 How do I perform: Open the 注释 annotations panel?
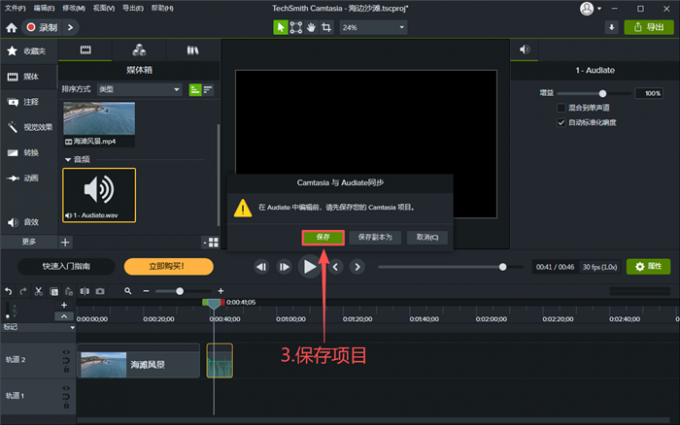[29, 102]
